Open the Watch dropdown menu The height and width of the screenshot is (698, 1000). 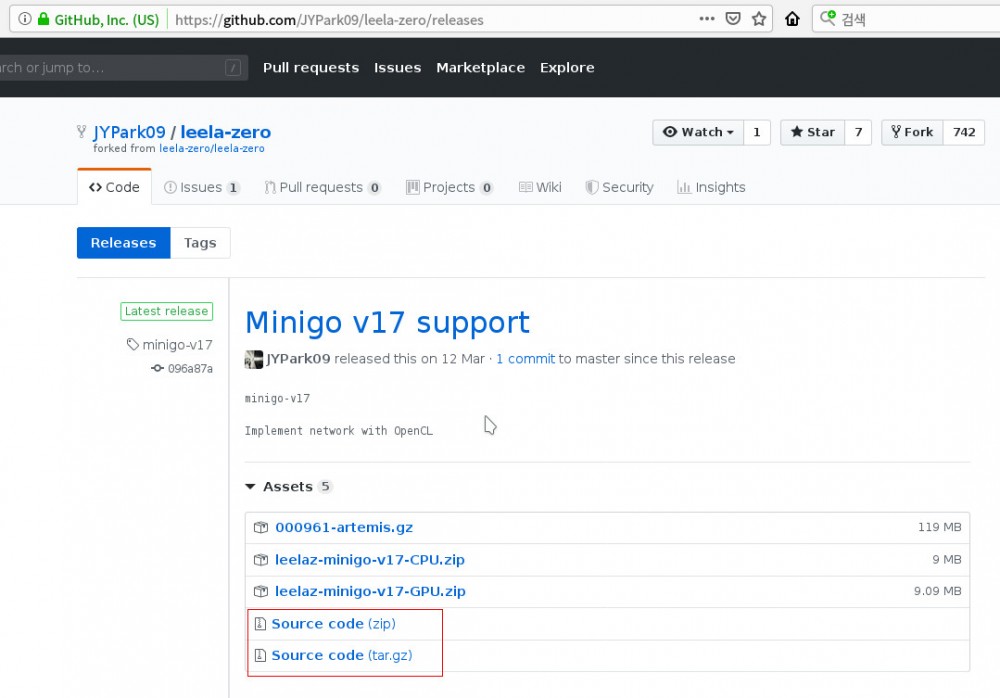tap(698, 132)
